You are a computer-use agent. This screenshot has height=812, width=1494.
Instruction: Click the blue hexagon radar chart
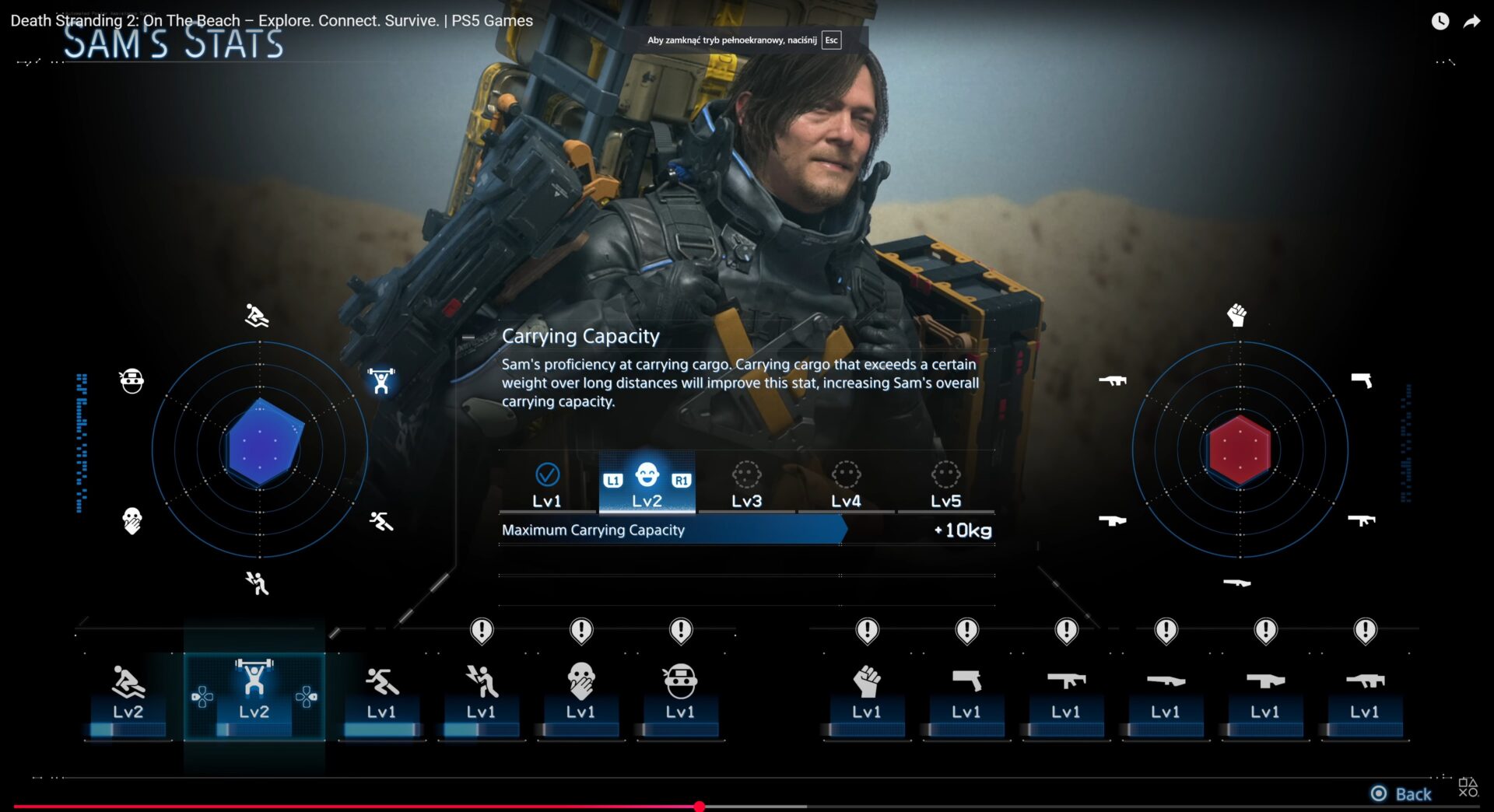(261, 443)
